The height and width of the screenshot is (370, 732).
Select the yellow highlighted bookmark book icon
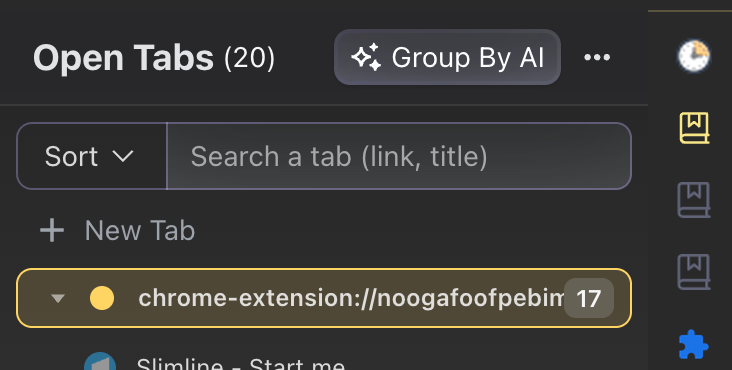694,128
